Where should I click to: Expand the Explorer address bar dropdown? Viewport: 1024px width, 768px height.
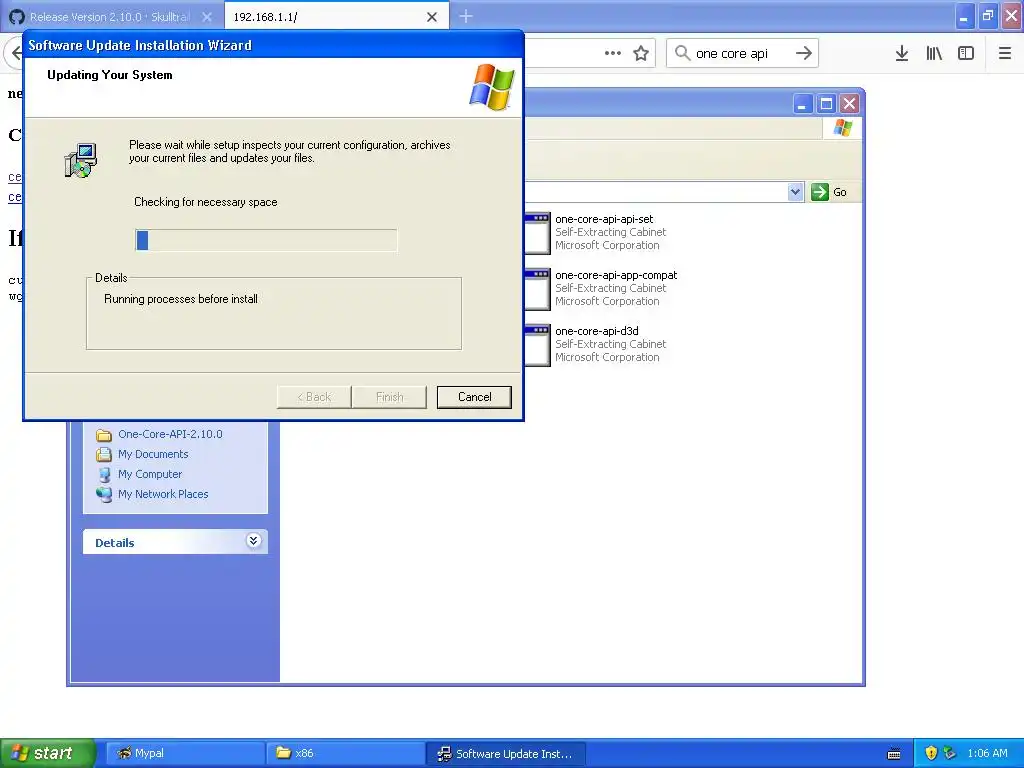[x=795, y=192]
